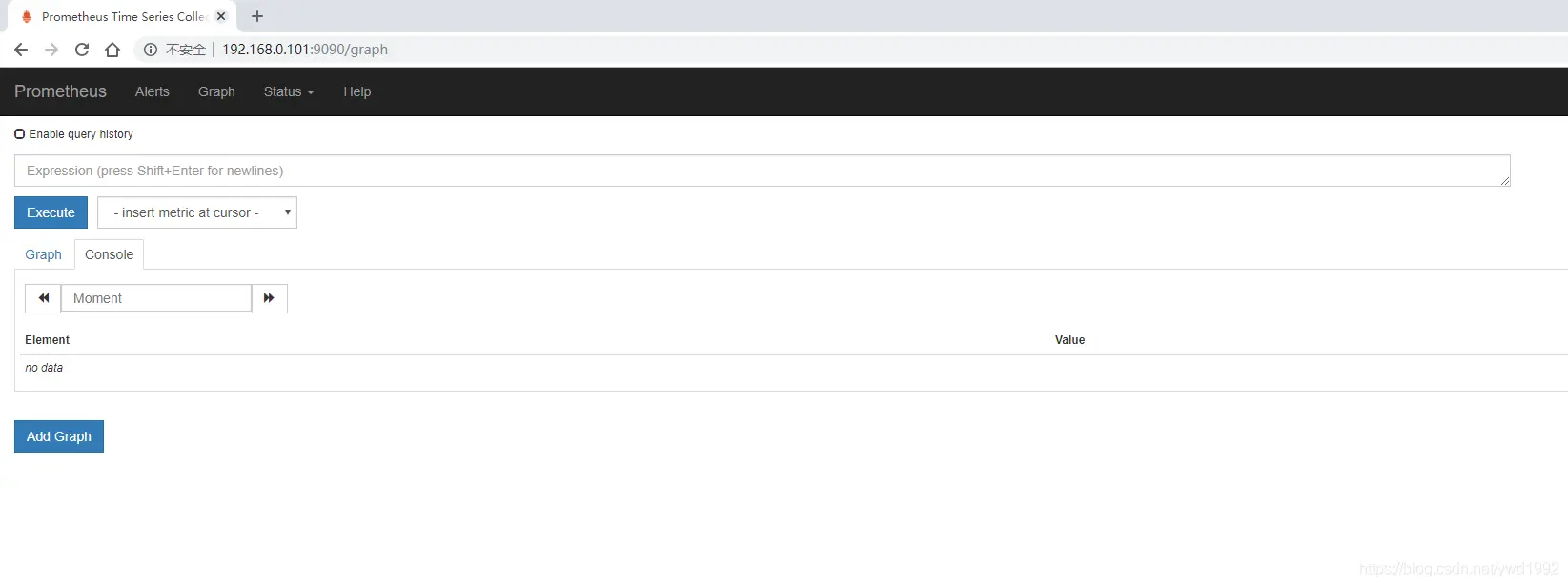Click the Add Graph button

pyautogui.click(x=59, y=436)
